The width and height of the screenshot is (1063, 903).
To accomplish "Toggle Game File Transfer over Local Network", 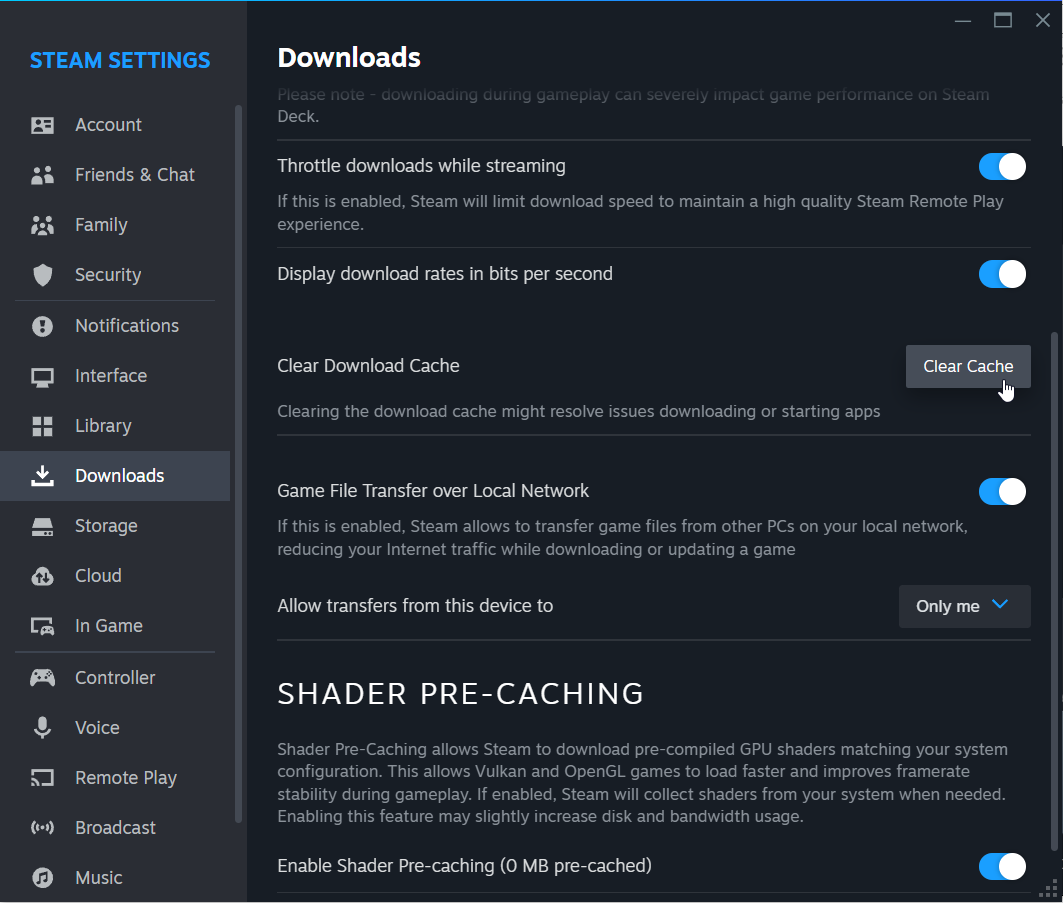I will [x=1001, y=492].
